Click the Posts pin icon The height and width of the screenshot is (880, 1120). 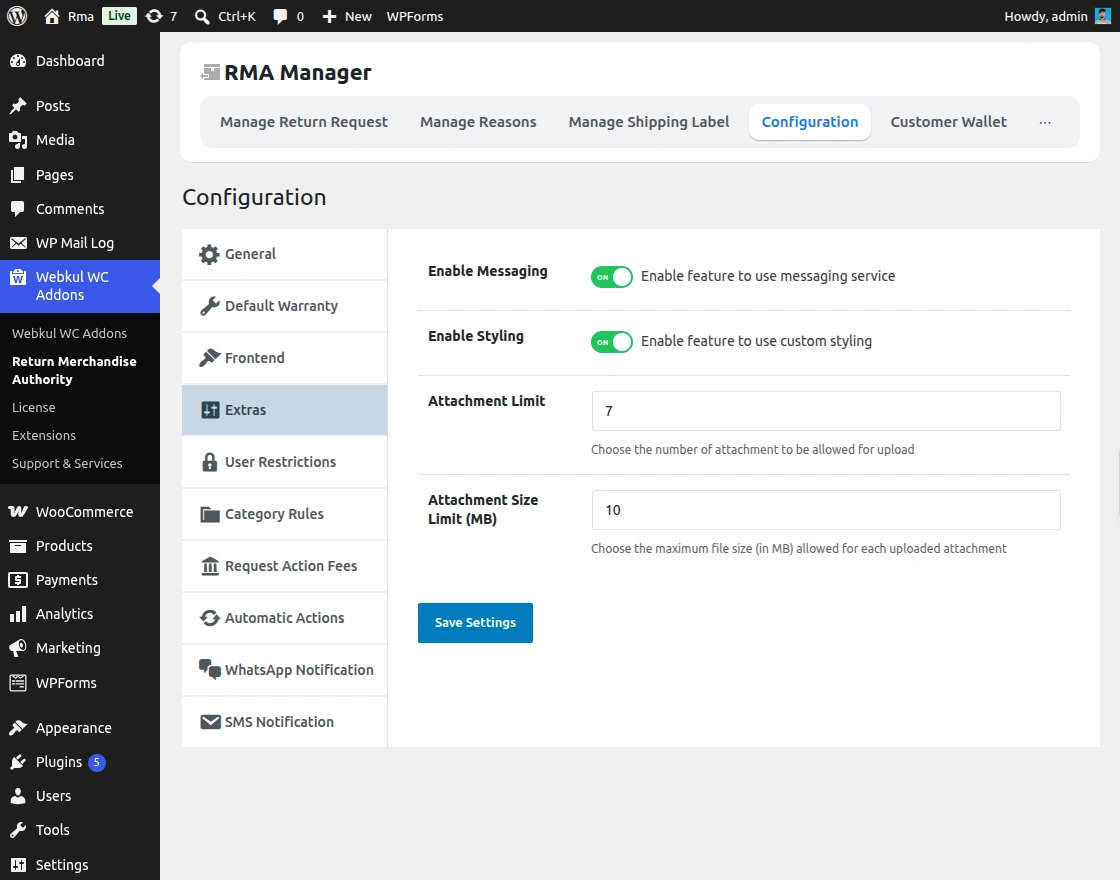[x=18, y=106]
